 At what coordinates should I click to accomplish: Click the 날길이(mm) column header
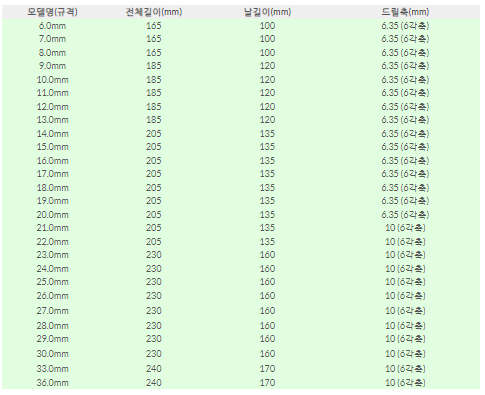tap(267, 12)
